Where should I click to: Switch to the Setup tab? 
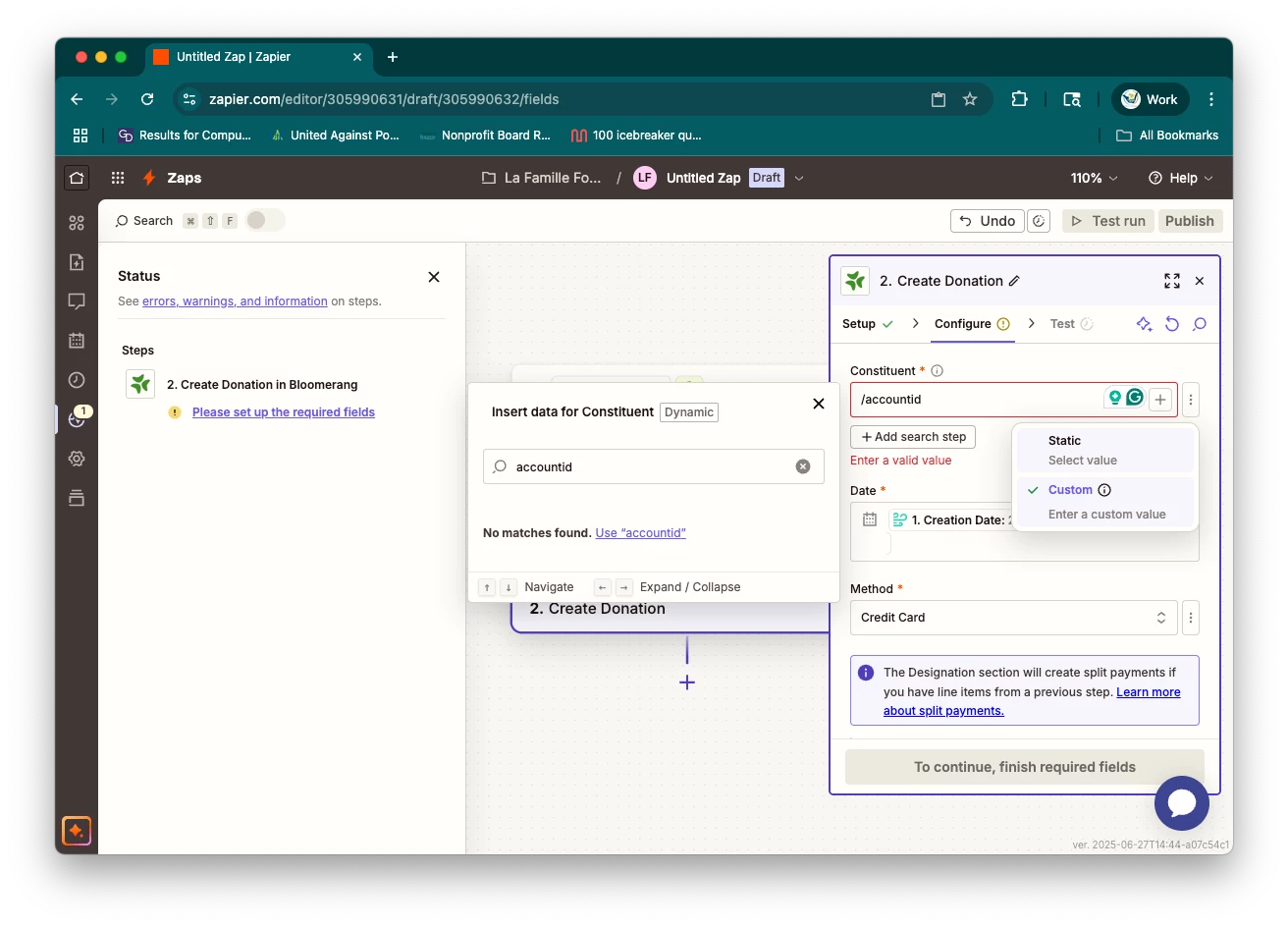click(x=868, y=324)
